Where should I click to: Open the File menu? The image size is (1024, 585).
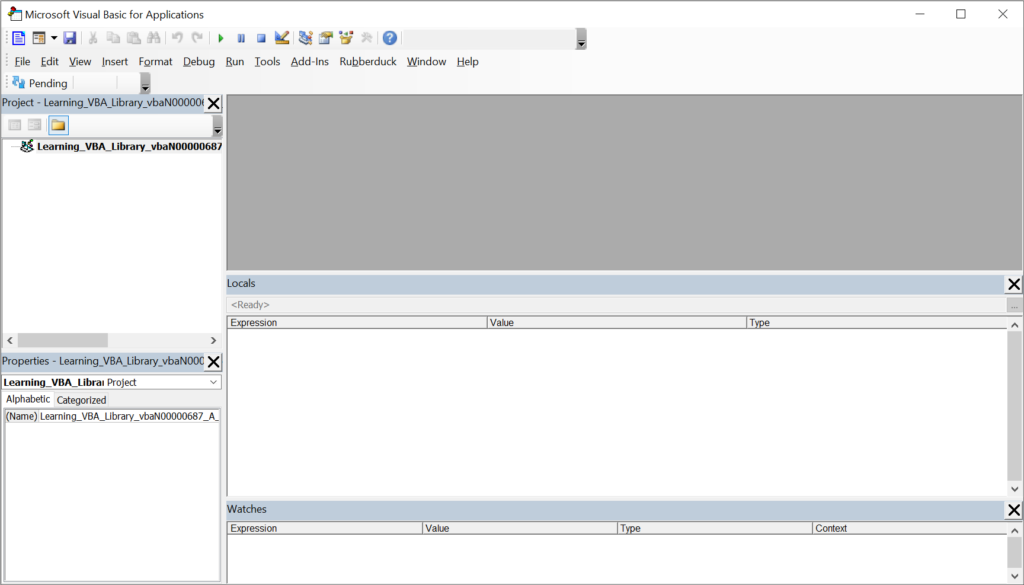coord(22,61)
